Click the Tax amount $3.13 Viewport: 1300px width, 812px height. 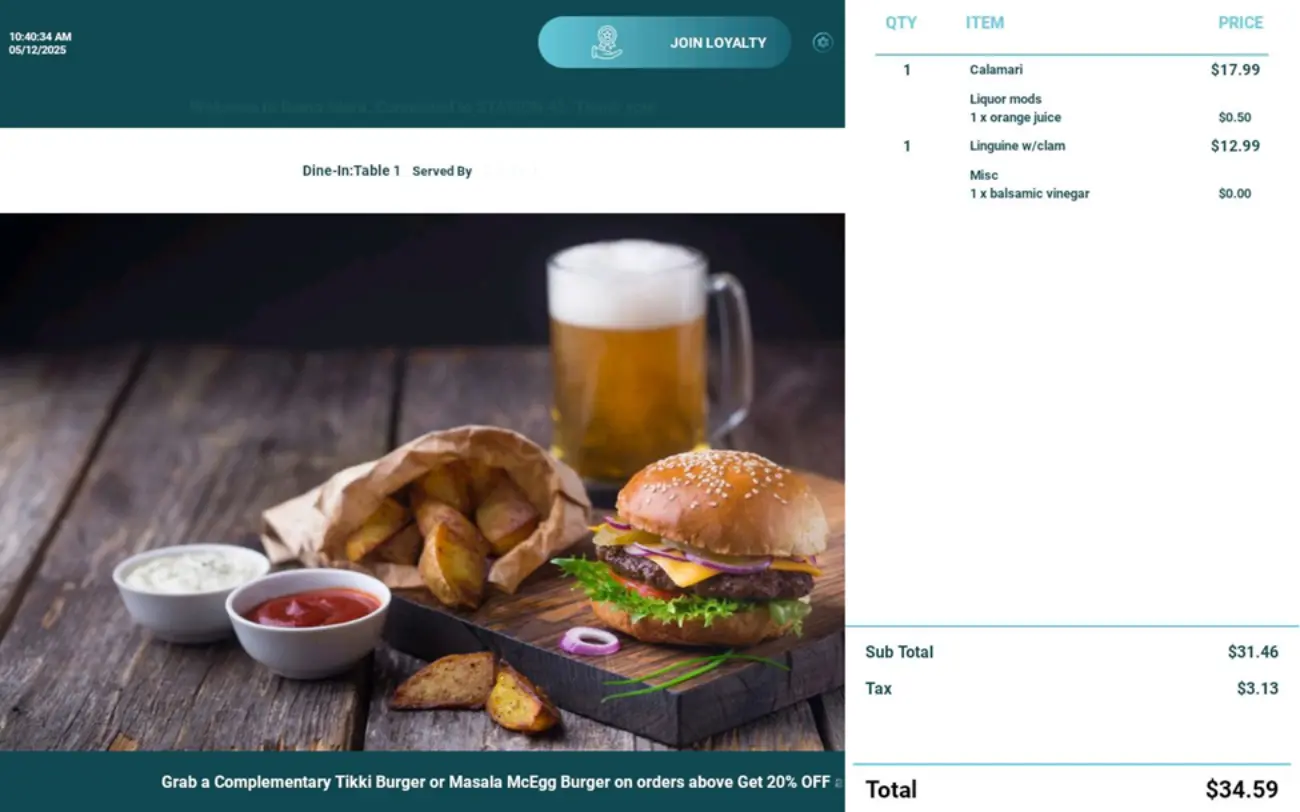1257,688
